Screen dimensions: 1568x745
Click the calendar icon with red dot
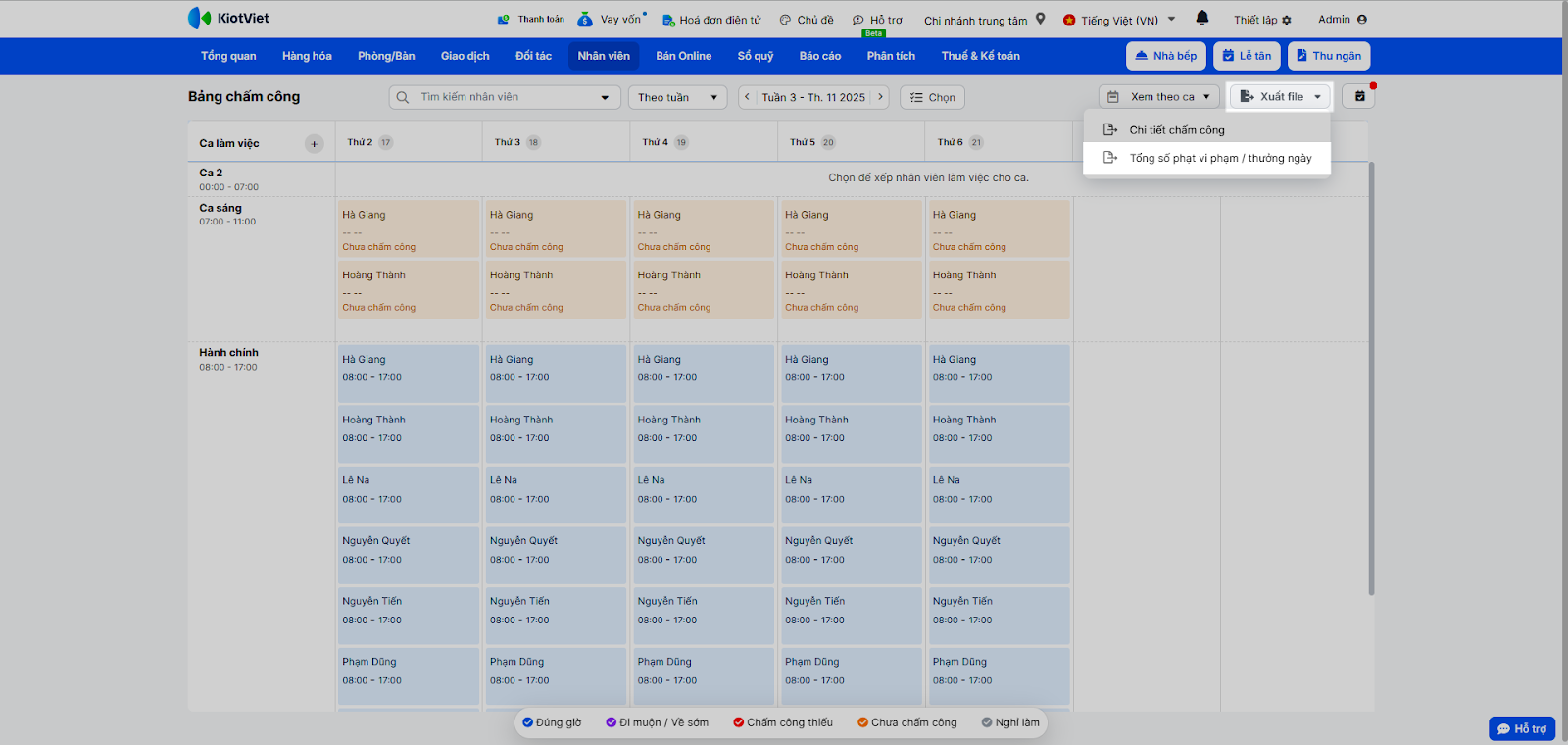1359,96
